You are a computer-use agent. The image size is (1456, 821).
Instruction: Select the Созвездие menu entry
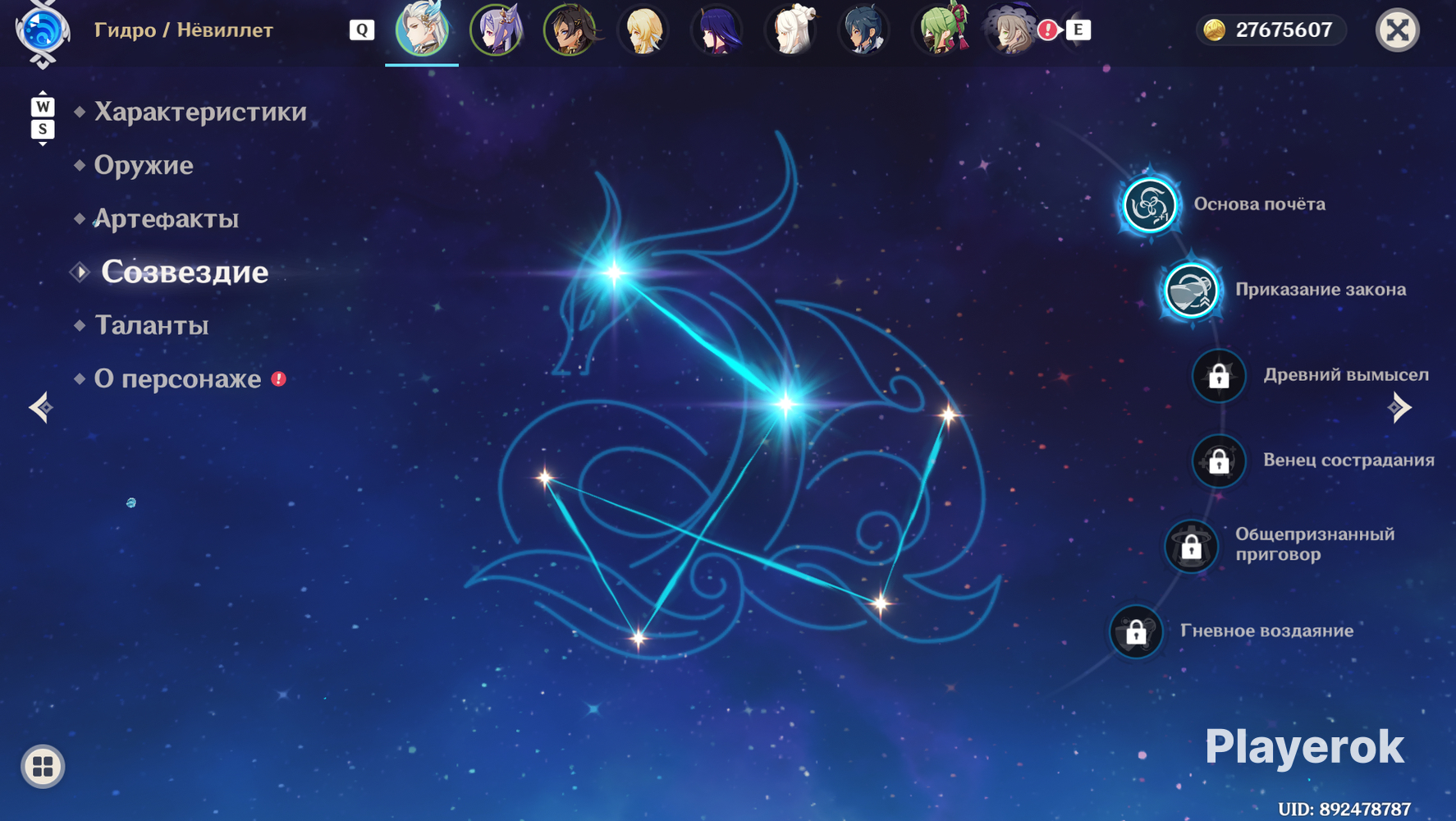pos(185,272)
